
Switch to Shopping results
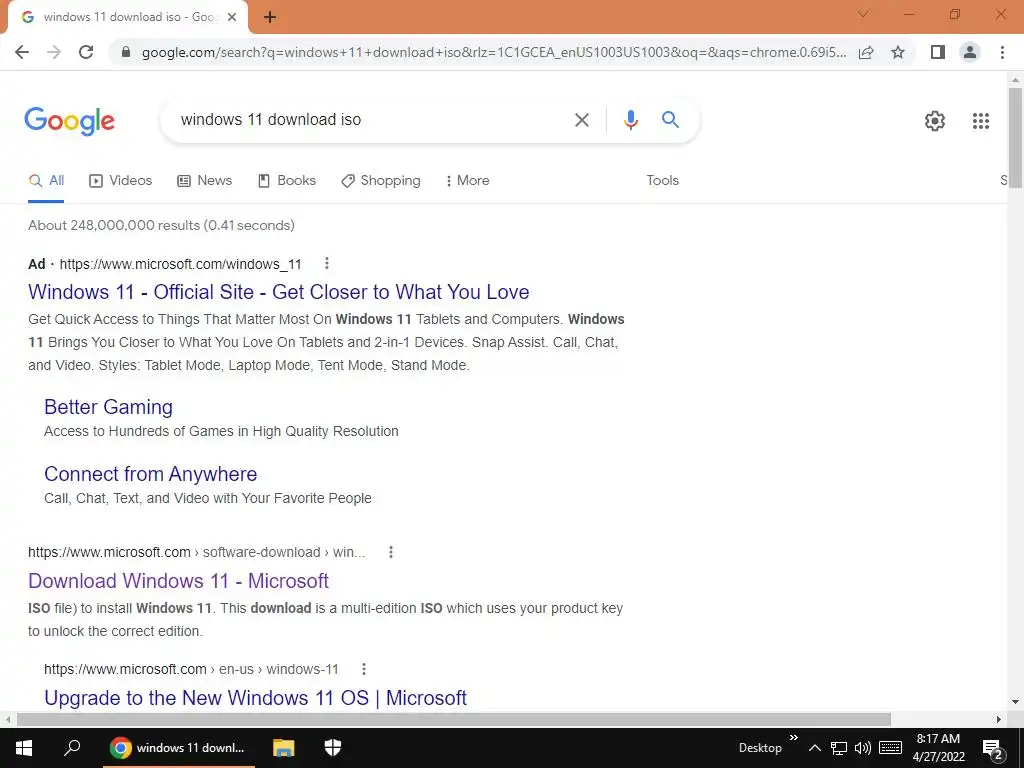tap(381, 181)
